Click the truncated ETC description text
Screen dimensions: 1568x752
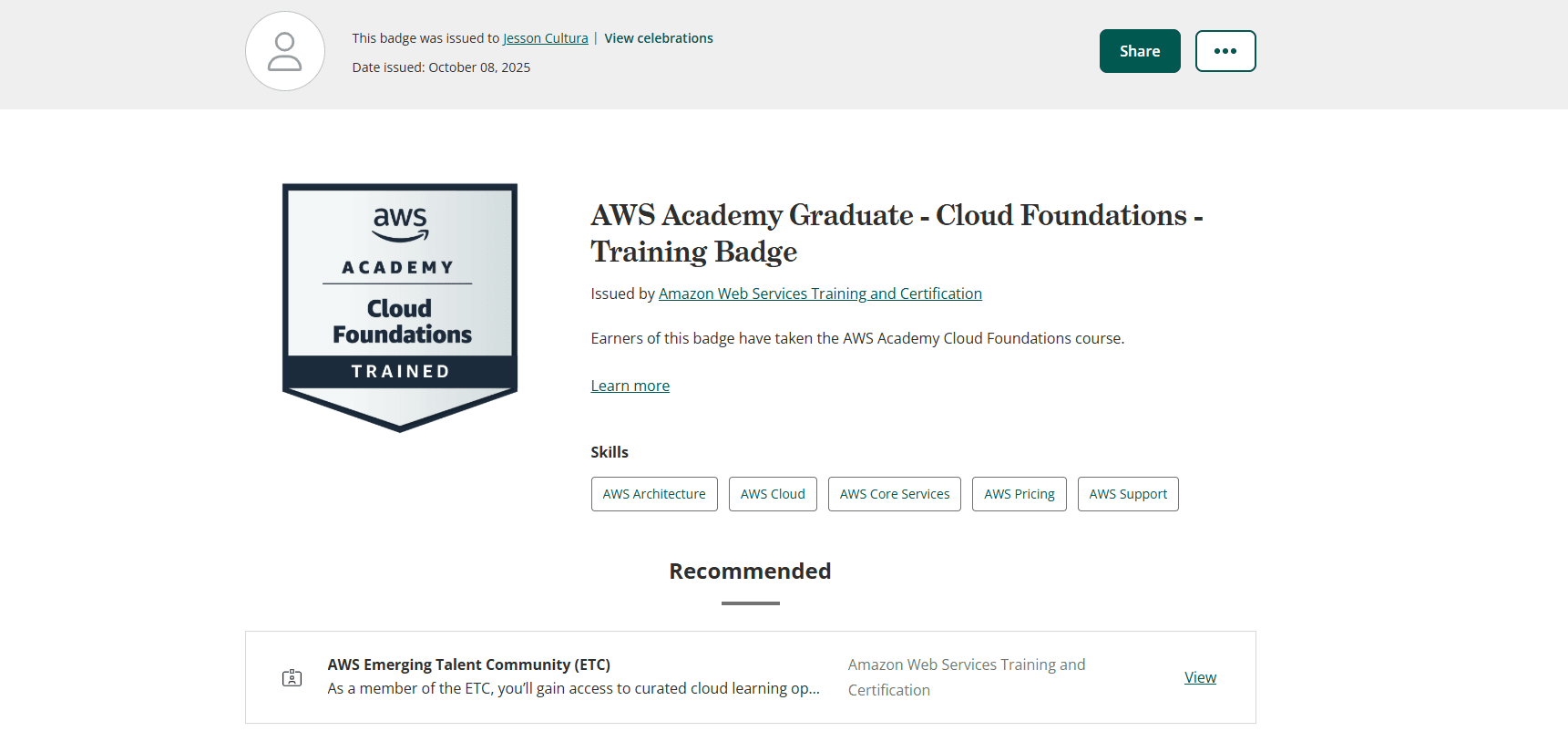[574, 688]
